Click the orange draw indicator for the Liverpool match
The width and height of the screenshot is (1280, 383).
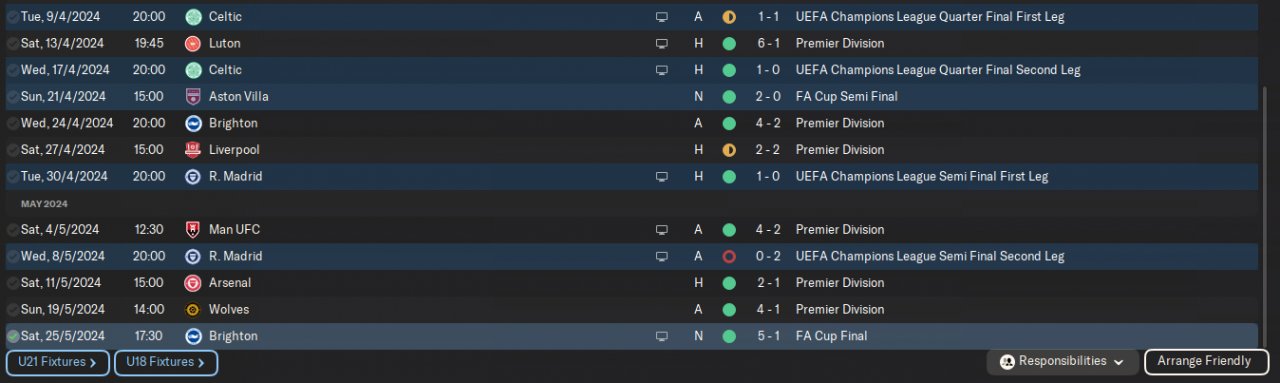pos(729,150)
